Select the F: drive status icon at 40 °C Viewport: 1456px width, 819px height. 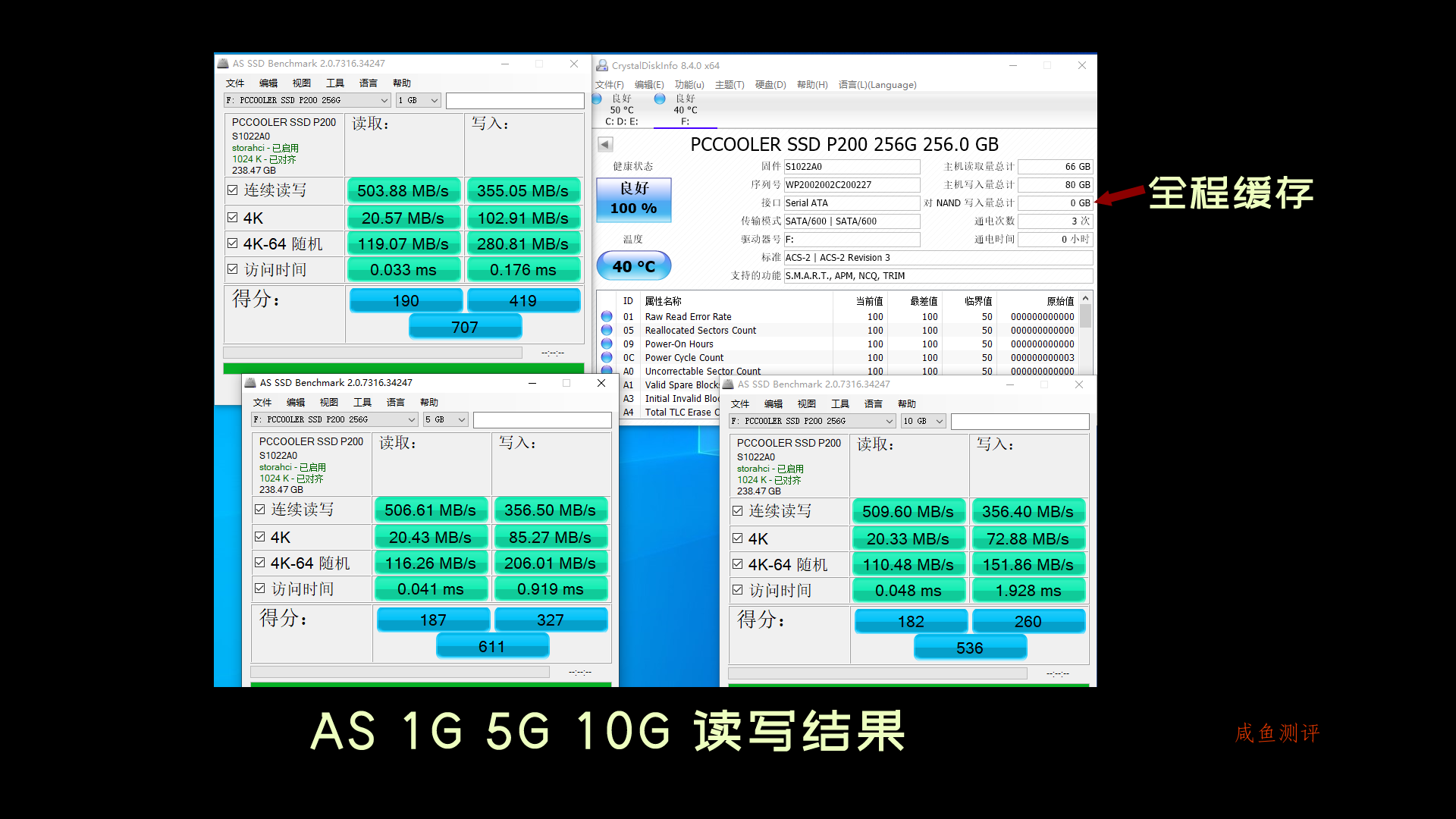660,99
